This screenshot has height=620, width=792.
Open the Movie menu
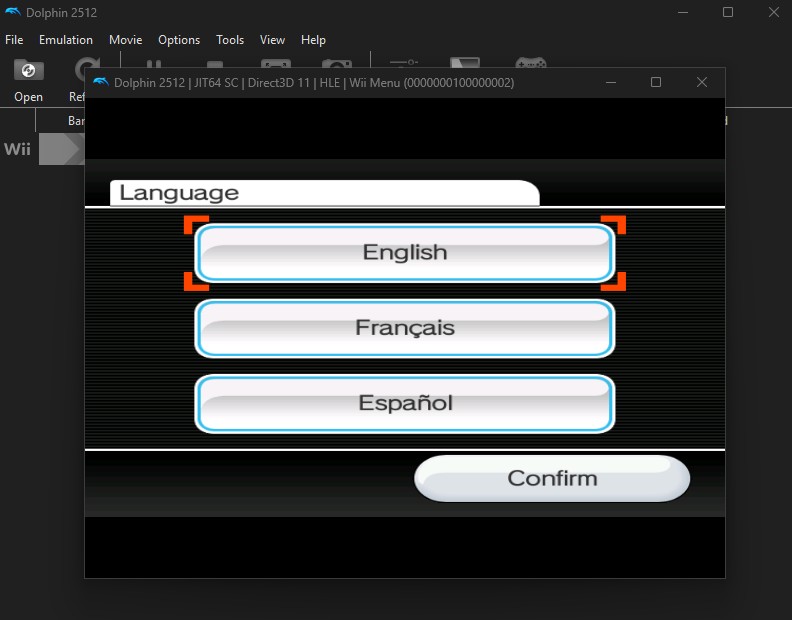pyautogui.click(x=125, y=40)
